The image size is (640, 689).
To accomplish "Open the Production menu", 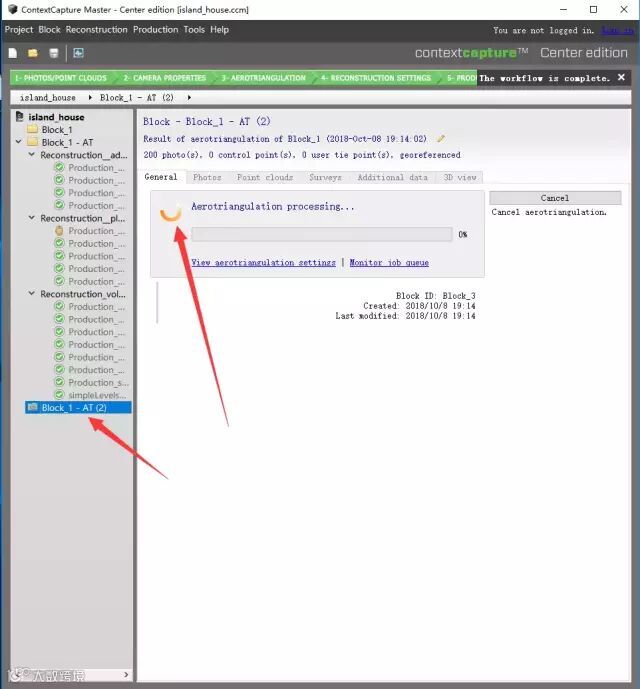I will pyautogui.click(x=156, y=30).
